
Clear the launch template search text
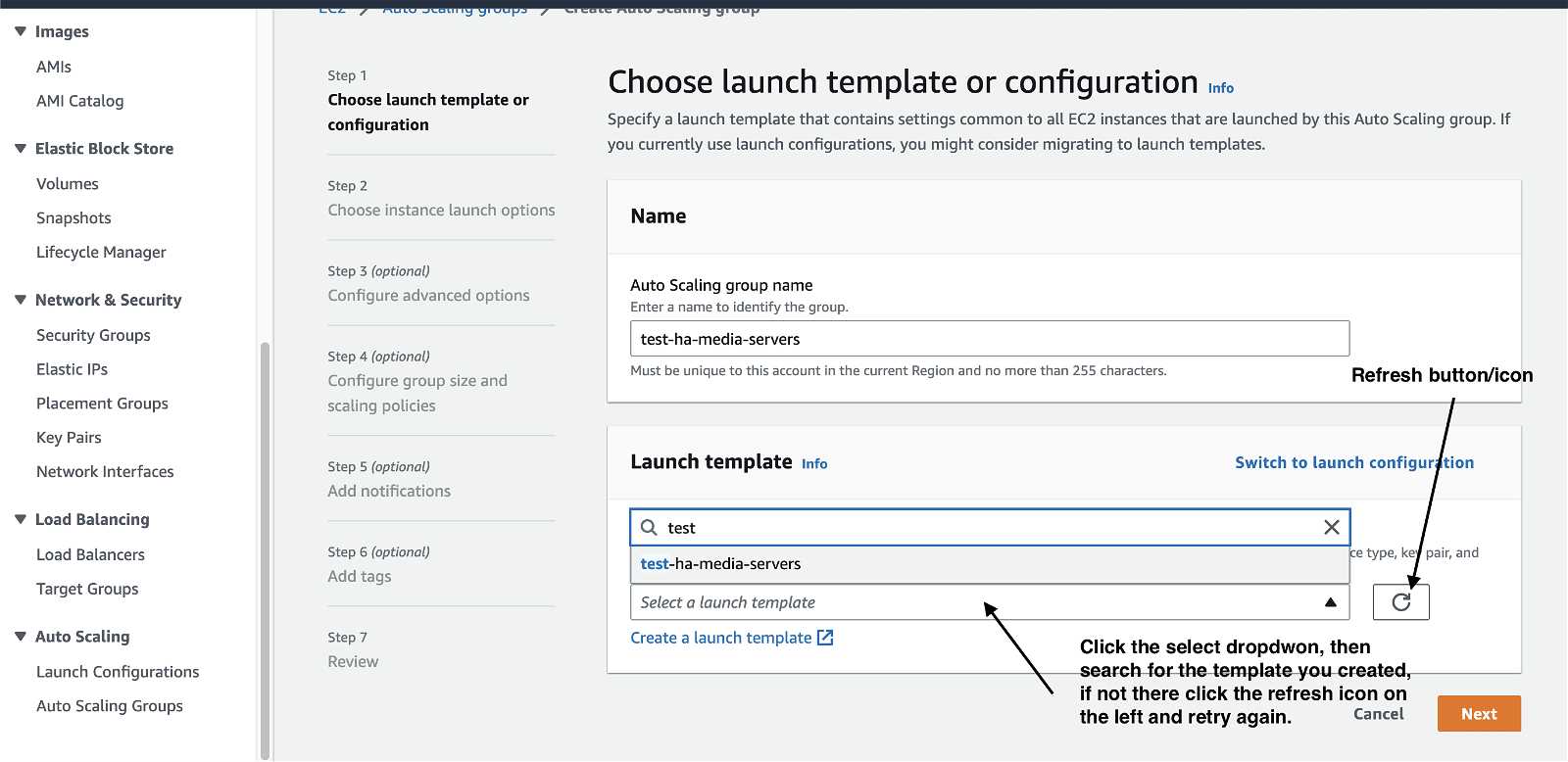(1331, 527)
